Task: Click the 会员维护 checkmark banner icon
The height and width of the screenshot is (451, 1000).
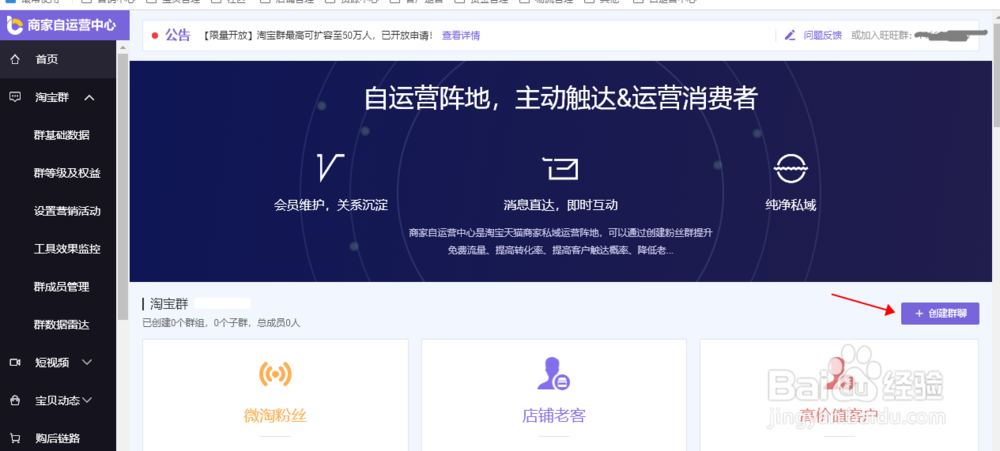Action: [x=330, y=167]
